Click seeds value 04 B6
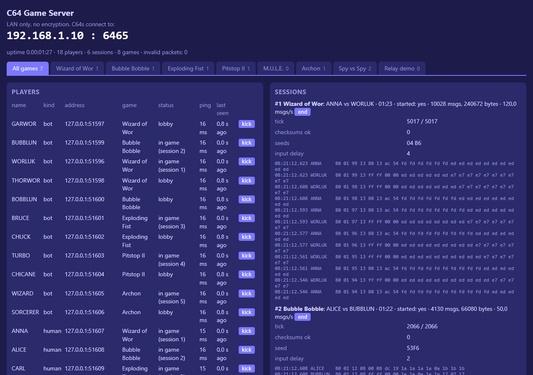This screenshot has width=533, height=375. (x=414, y=143)
